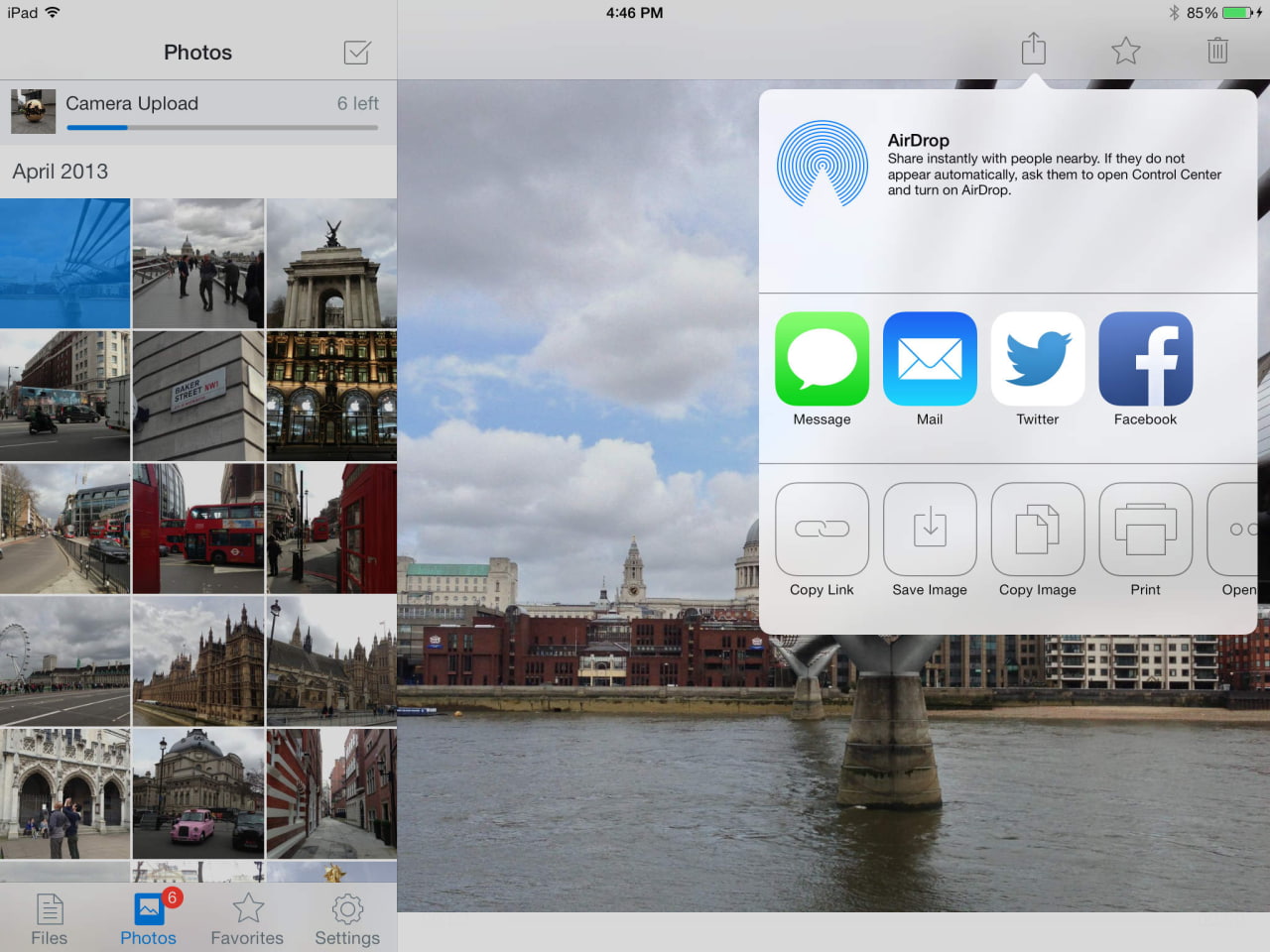
Task: Enable multi-select mode with the checkmark icon
Action: pyautogui.click(x=357, y=52)
